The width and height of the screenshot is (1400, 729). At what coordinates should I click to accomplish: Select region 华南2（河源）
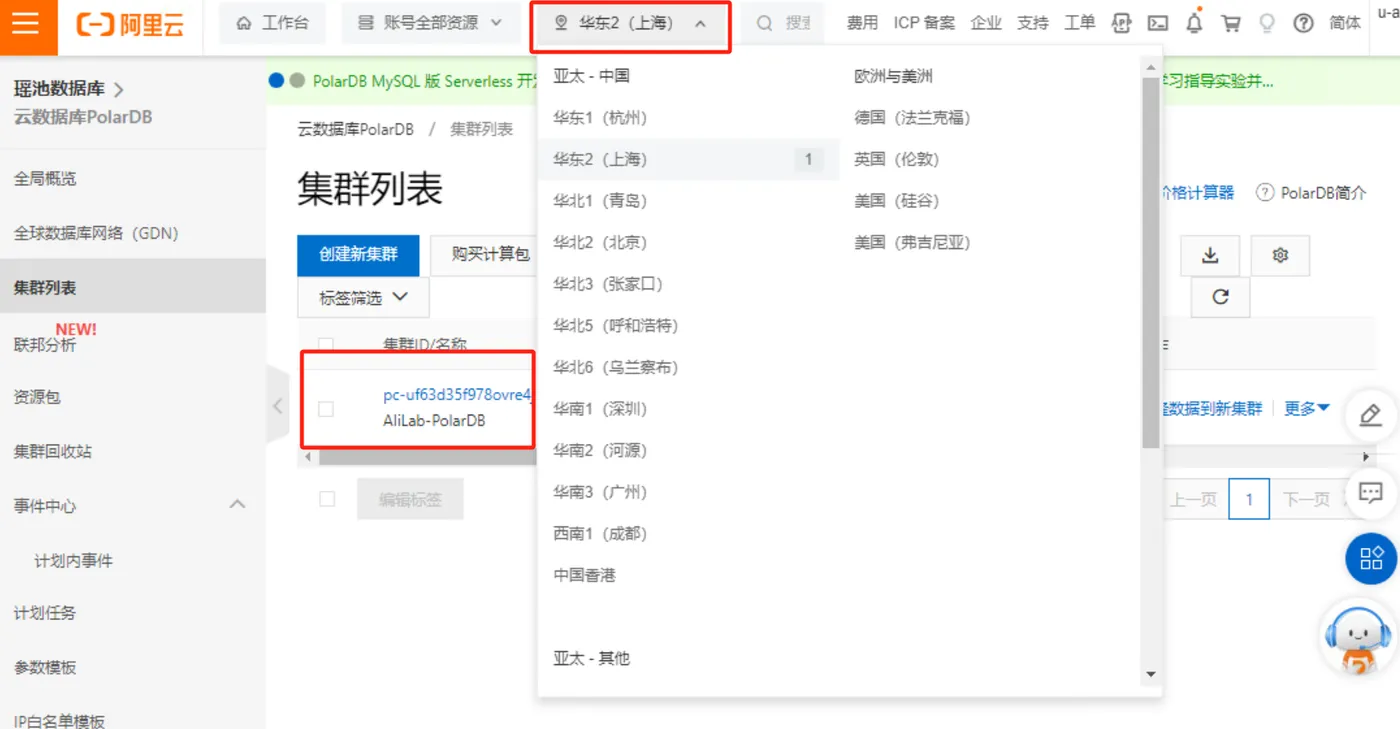tap(600, 451)
